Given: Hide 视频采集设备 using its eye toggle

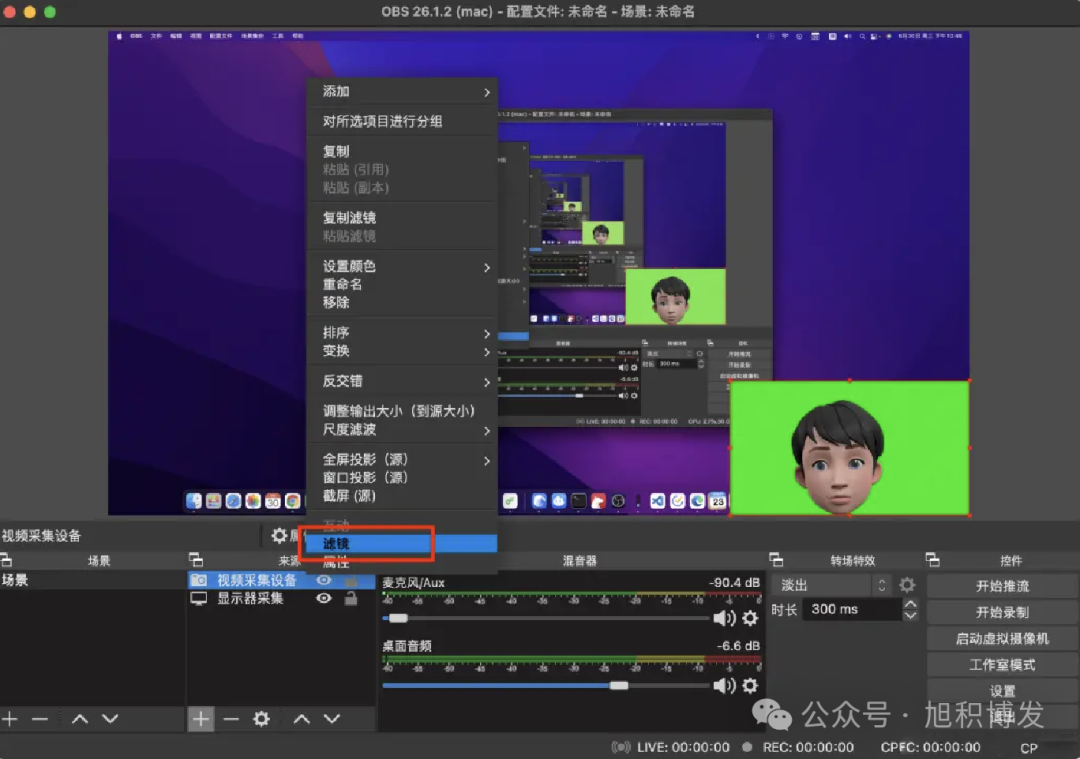Looking at the screenshot, I should click(323, 579).
